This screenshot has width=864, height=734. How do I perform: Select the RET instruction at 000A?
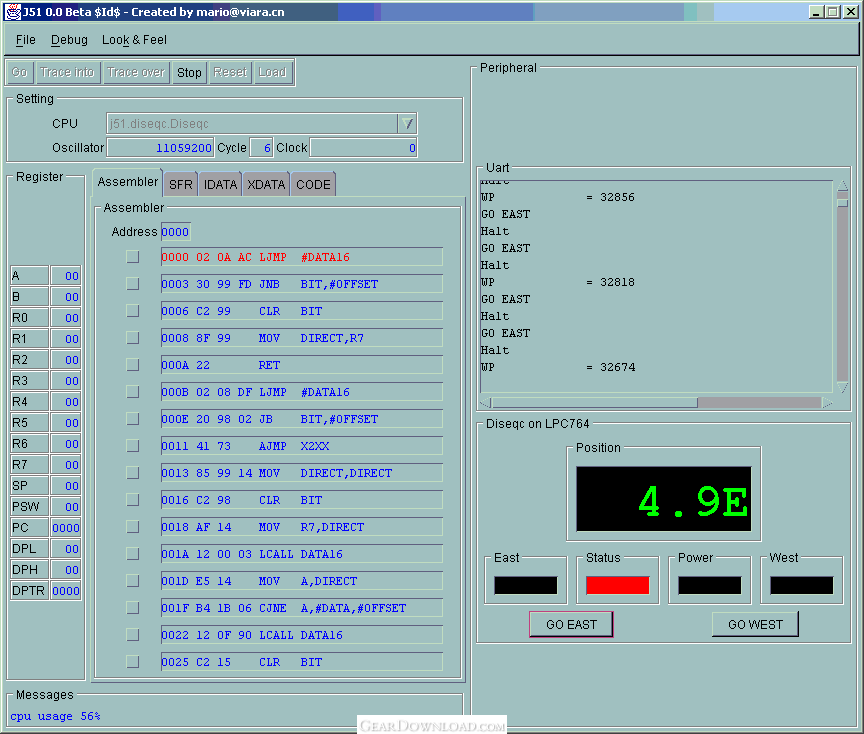pos(302,365)
